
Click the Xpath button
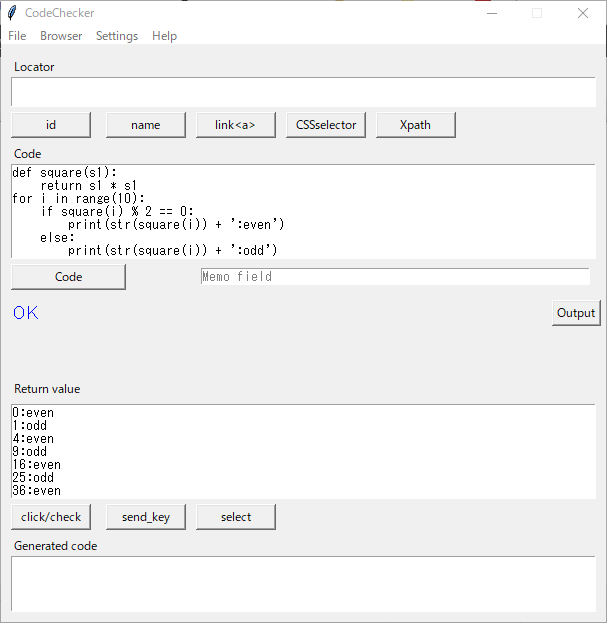pos(416,125)
